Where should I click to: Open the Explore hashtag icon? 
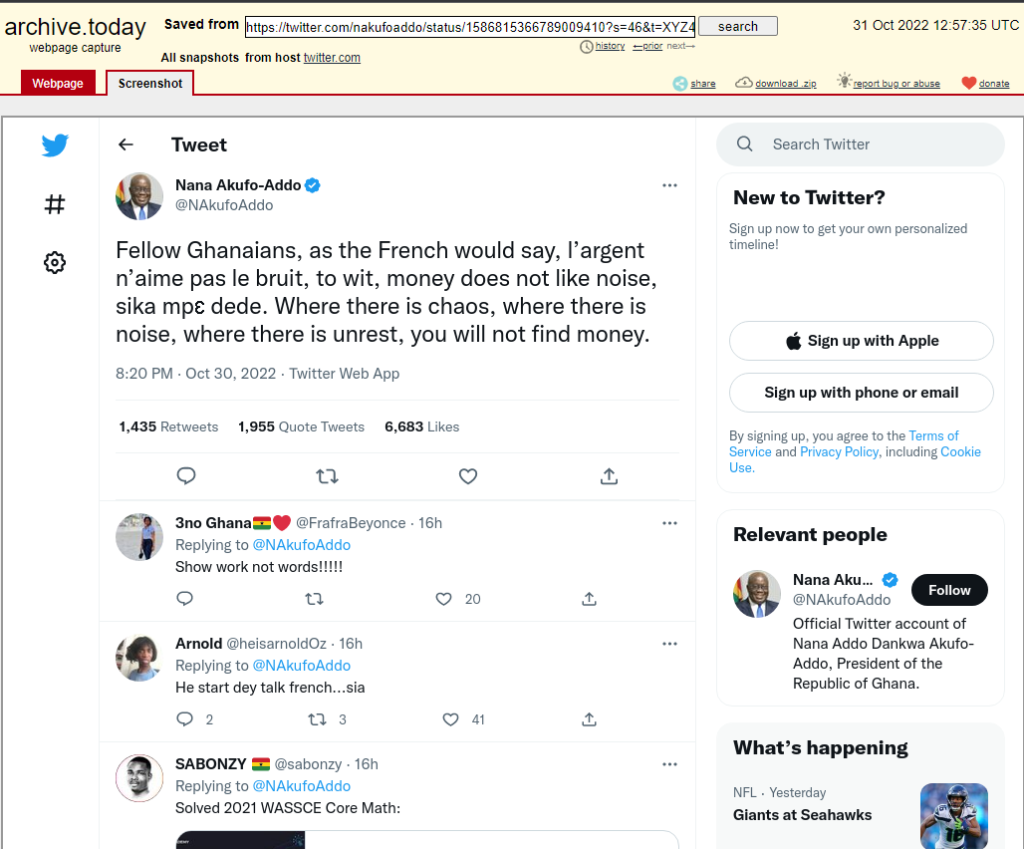pos(55,205)
